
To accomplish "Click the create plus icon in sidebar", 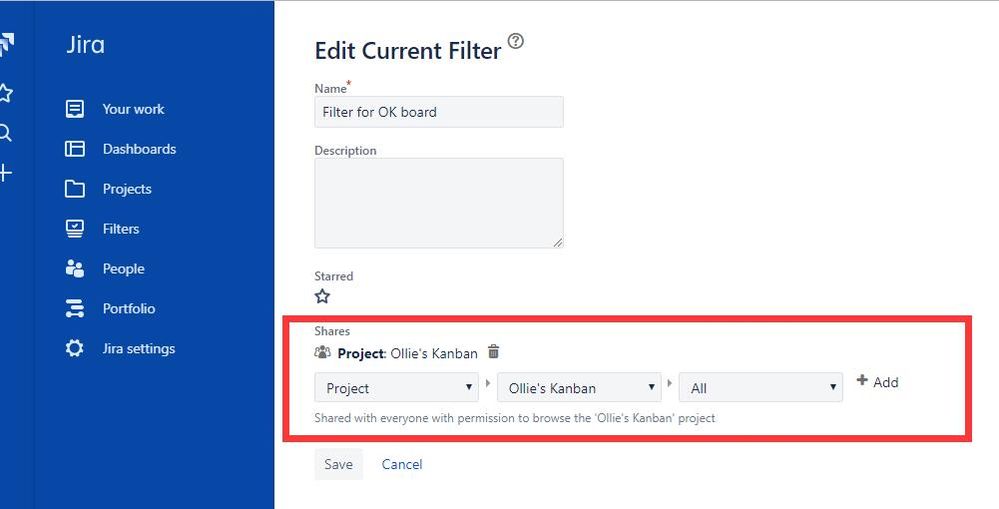I will (x=5, y=173).
